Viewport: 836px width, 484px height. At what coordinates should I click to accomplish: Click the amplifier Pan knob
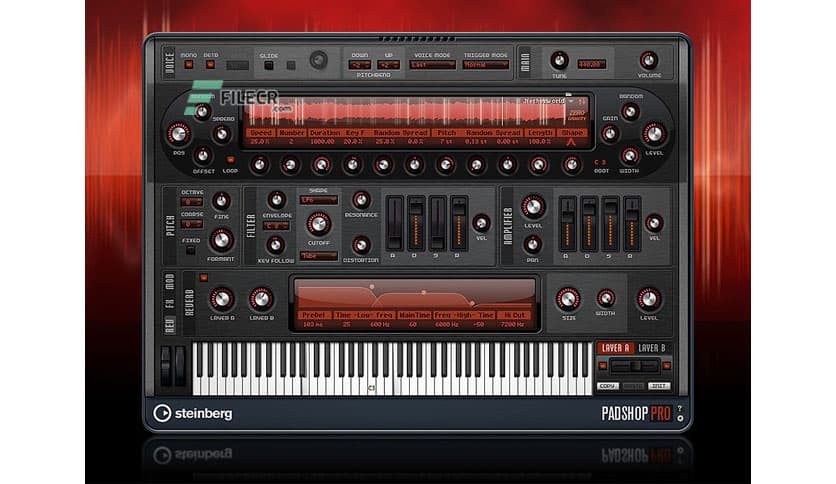coord(533,243)
